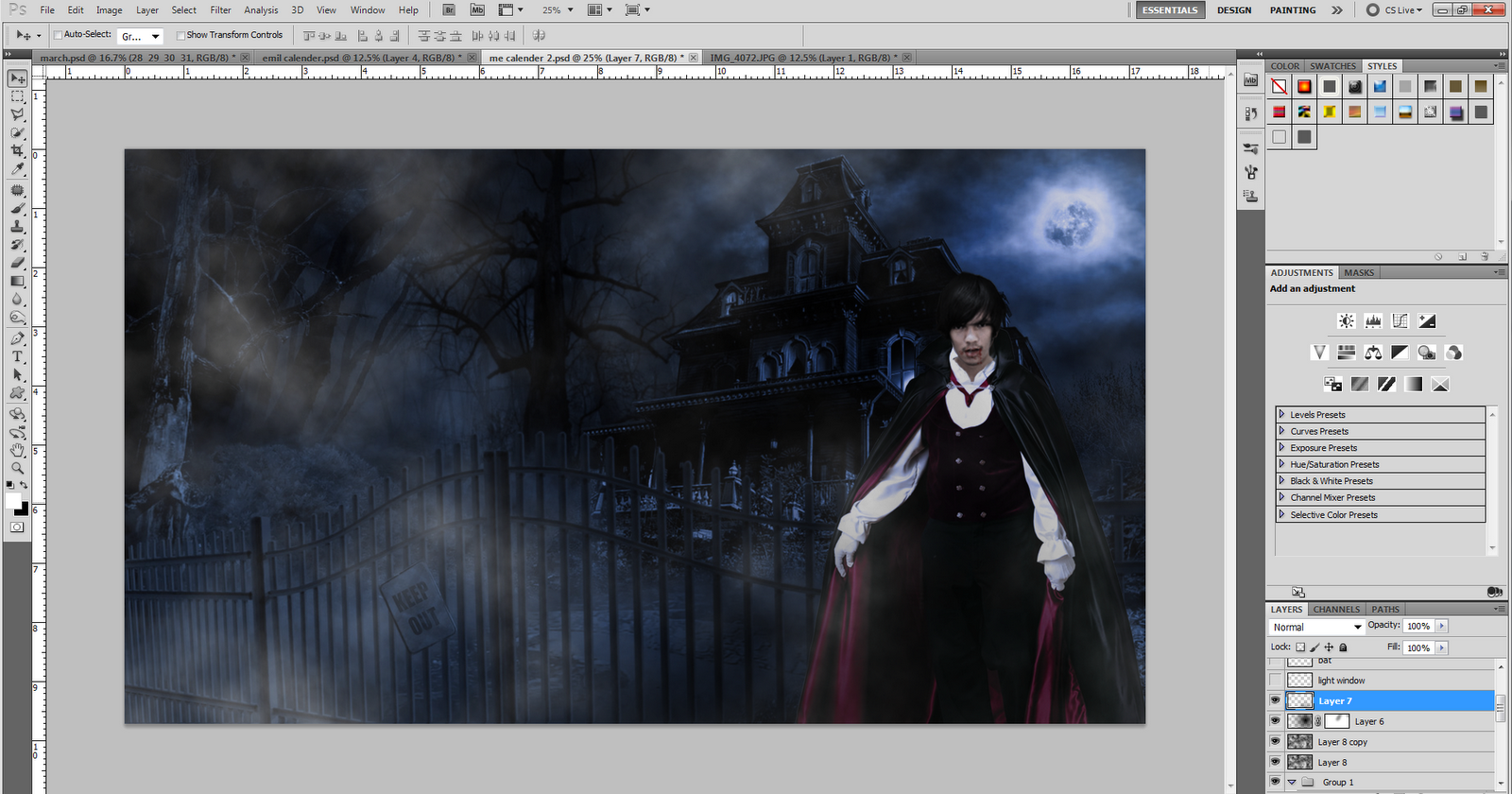Enable Show Transform Controls checkbox
Image resolution: width=1512 pixels, height=794 pixels.
[x=180, y=35]
